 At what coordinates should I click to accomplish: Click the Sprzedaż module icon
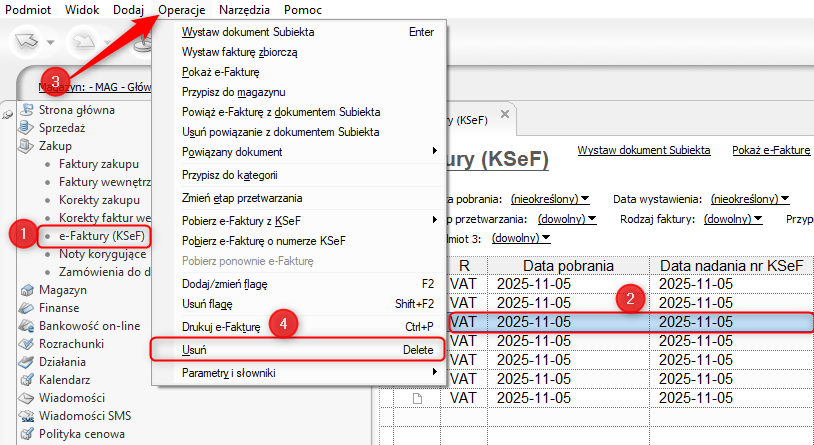28,128
